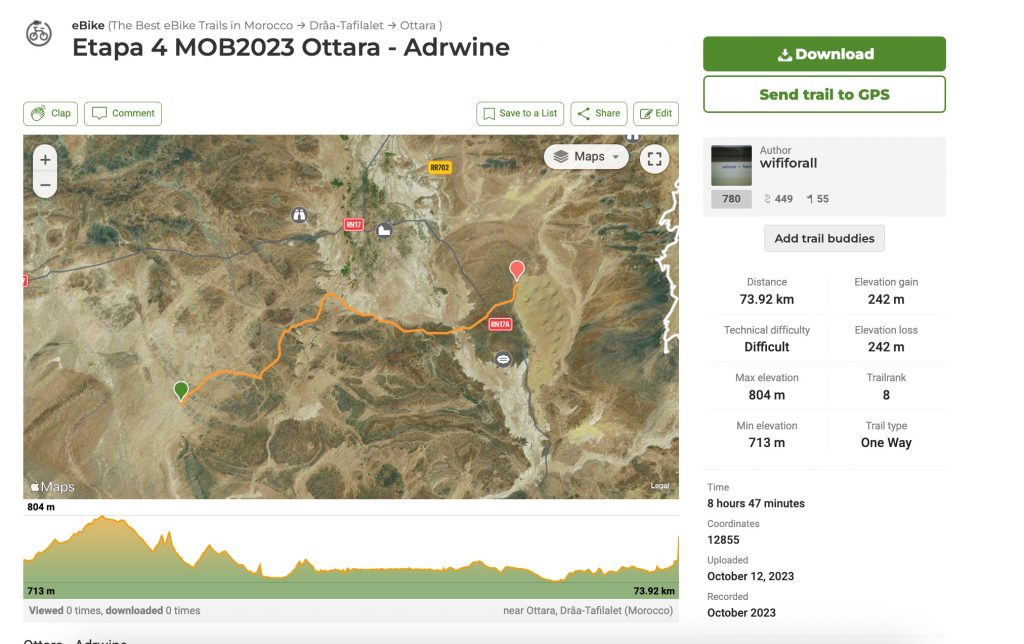Click the binoculars viewpoint marker on map
Screen dimensions: 1024x644
(x=298, y=215)
